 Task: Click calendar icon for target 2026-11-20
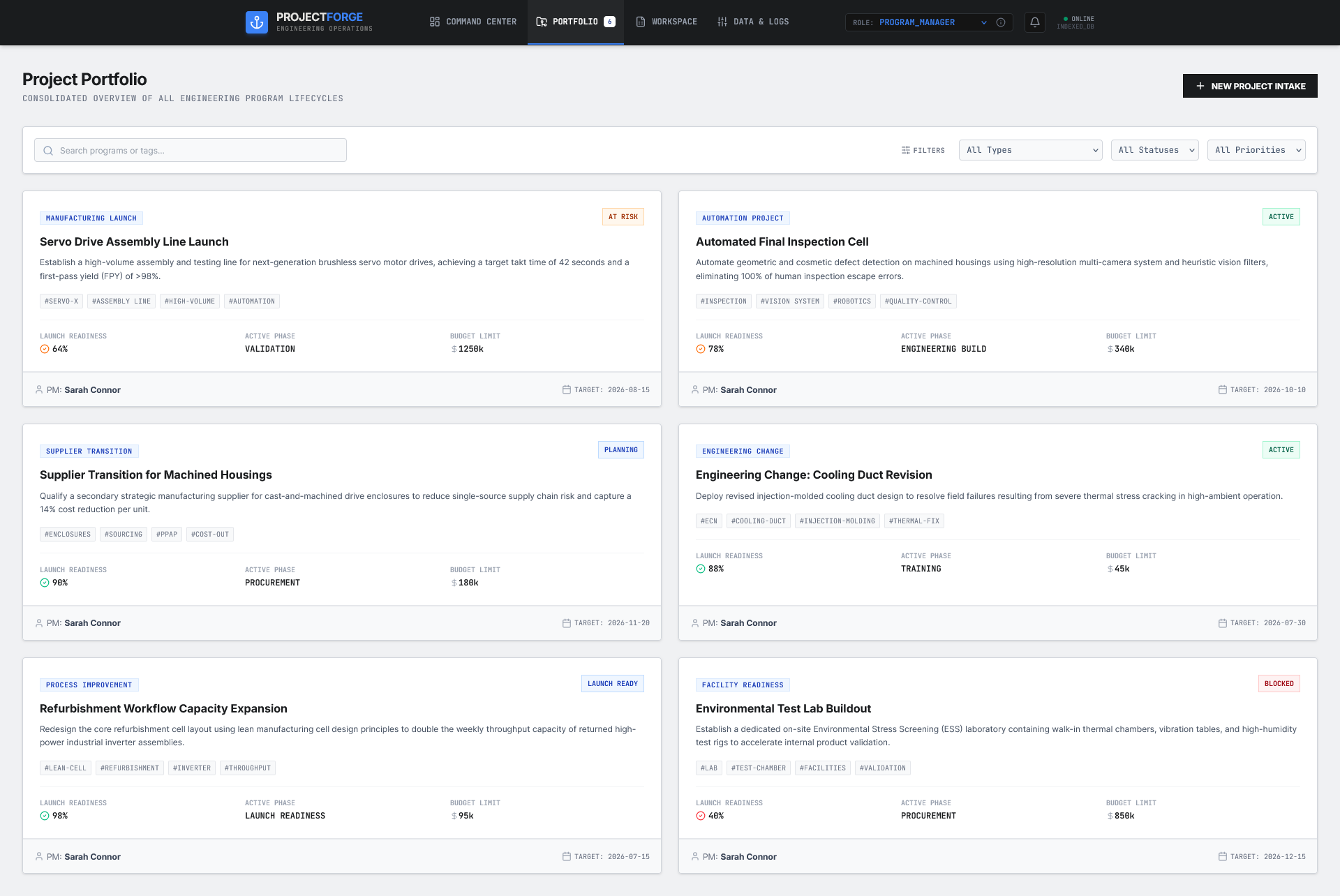click(567, 623)
